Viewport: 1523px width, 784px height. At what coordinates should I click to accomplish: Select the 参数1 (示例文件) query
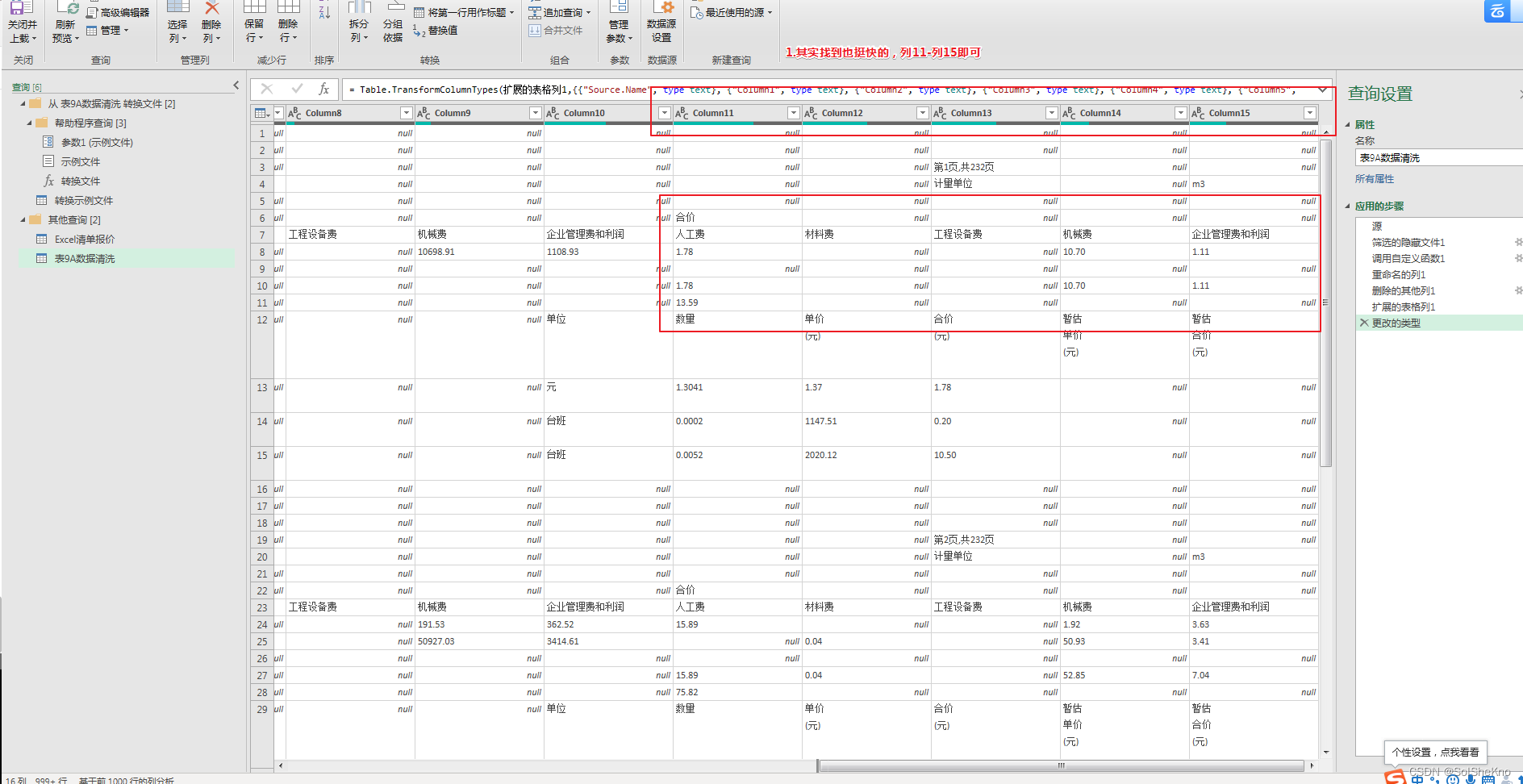pyautogui.click(x=97, y=143)
